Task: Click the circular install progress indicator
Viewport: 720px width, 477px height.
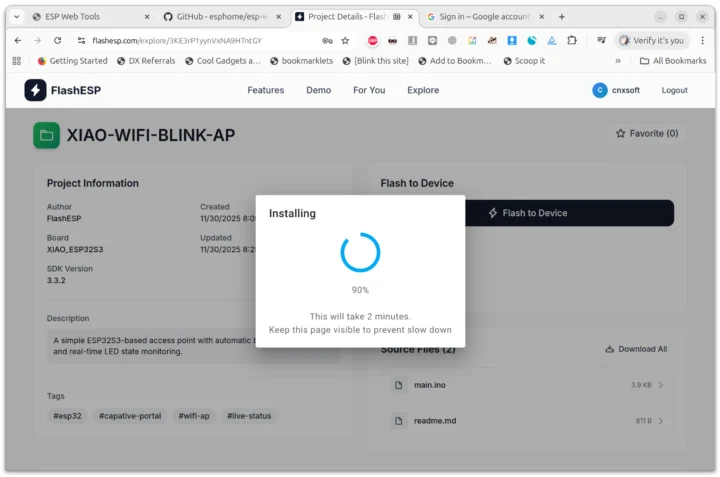Action: 360,253
